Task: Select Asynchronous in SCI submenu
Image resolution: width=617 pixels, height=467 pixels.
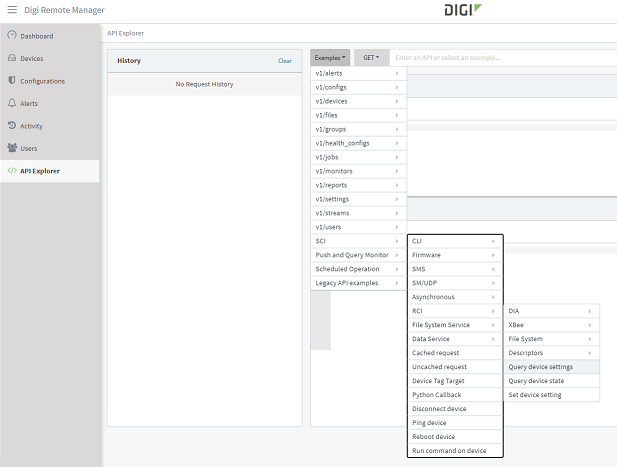Action: [x=455, y=297]
